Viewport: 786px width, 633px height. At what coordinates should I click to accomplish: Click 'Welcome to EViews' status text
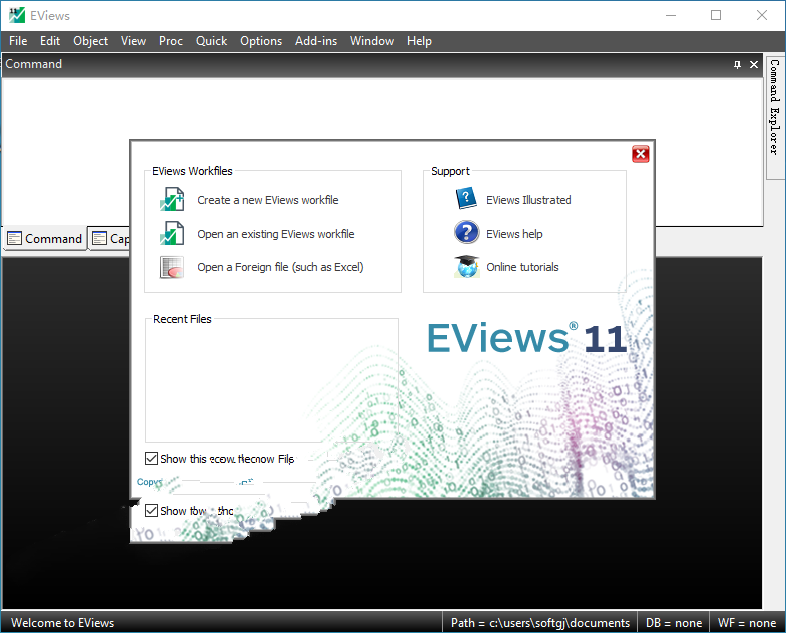point(63,622)
